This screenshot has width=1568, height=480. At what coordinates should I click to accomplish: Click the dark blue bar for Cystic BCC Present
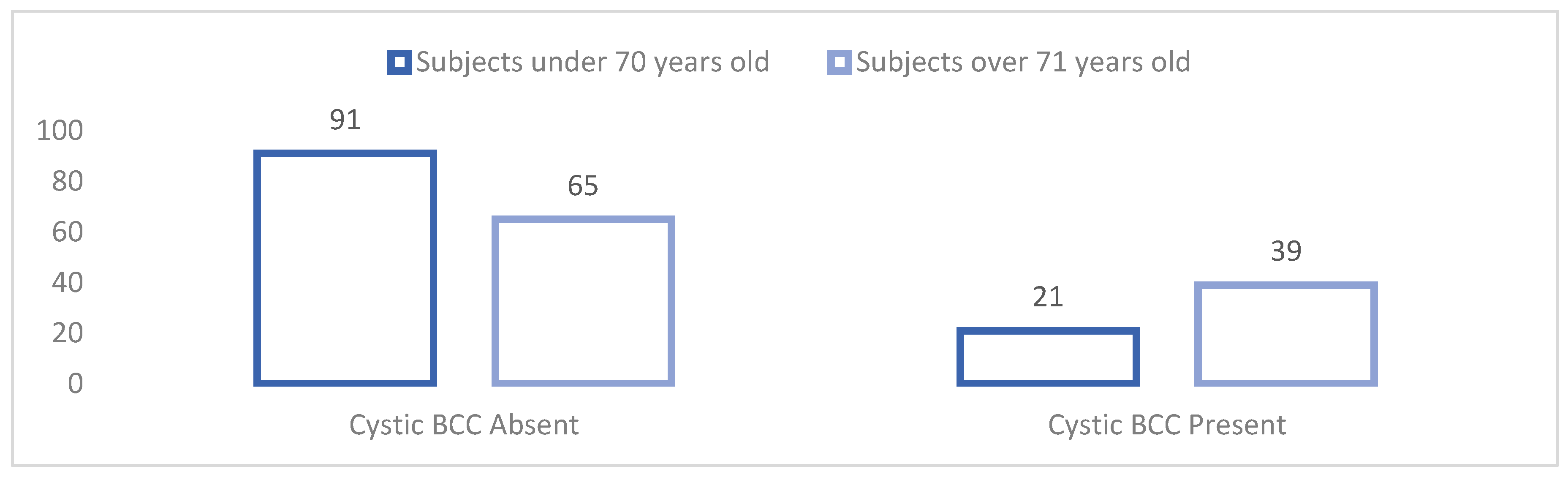tap(1048, 357)
